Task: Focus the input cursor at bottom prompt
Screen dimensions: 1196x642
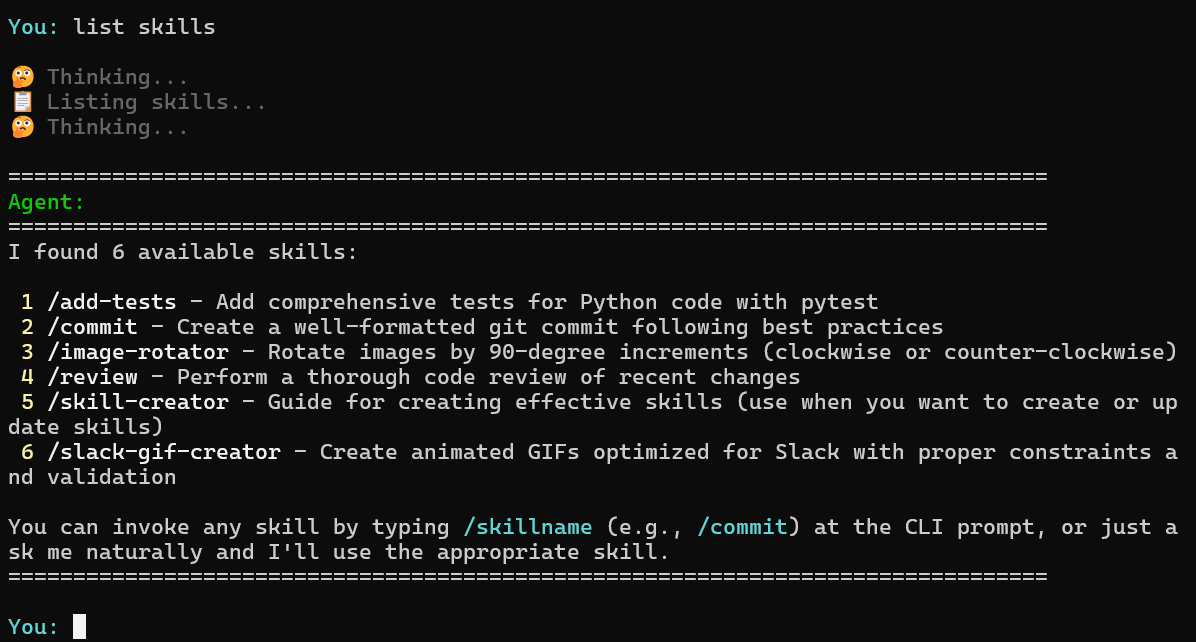Action: (80, 627)
